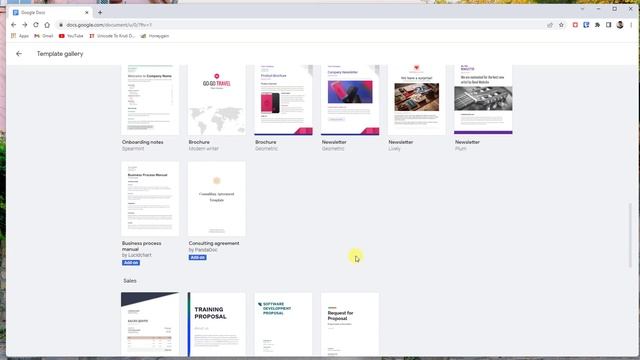Open the Chrome profile avatar
Screen dimensions: 640x360
pos(620,25)
